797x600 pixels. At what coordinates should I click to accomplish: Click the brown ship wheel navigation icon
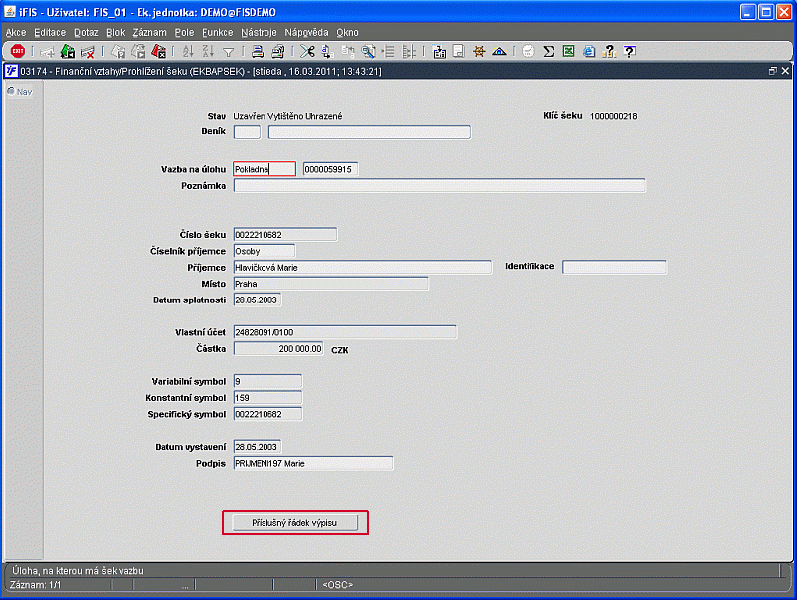479,51
